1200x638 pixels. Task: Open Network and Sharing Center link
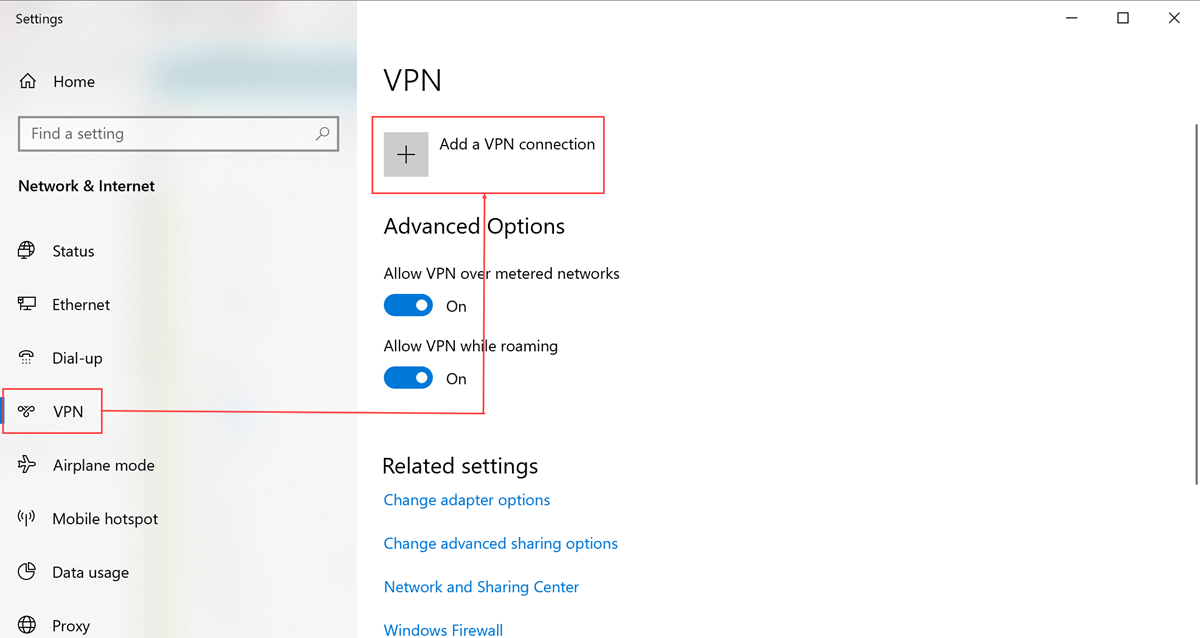point(481,587)
